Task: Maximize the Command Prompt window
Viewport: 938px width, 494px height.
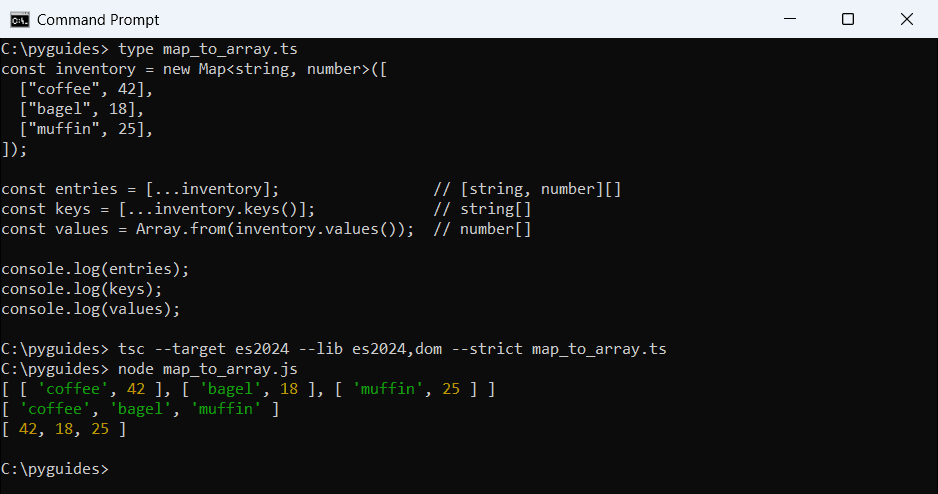Action: pyautogui.click(x=848, y=19)
